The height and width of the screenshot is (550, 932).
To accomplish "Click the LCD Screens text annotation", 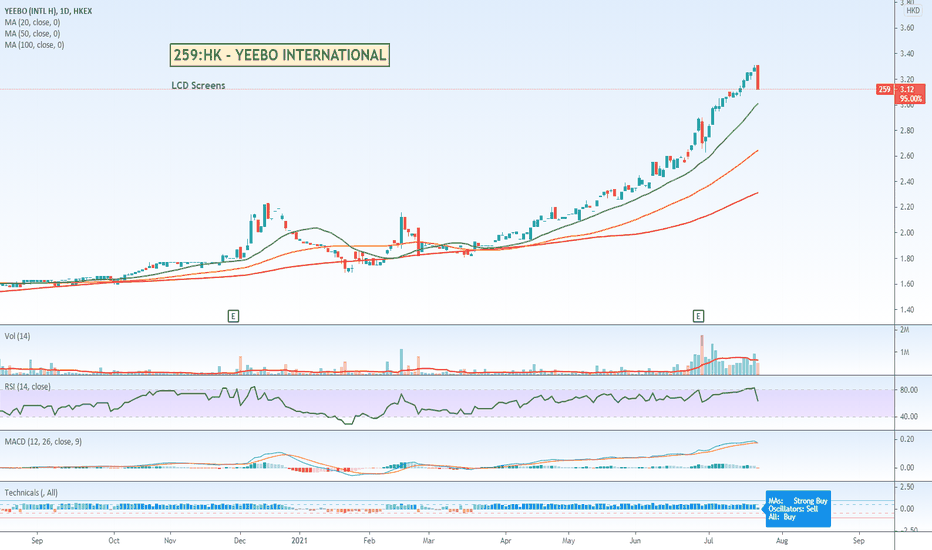I will click(198, 86).
